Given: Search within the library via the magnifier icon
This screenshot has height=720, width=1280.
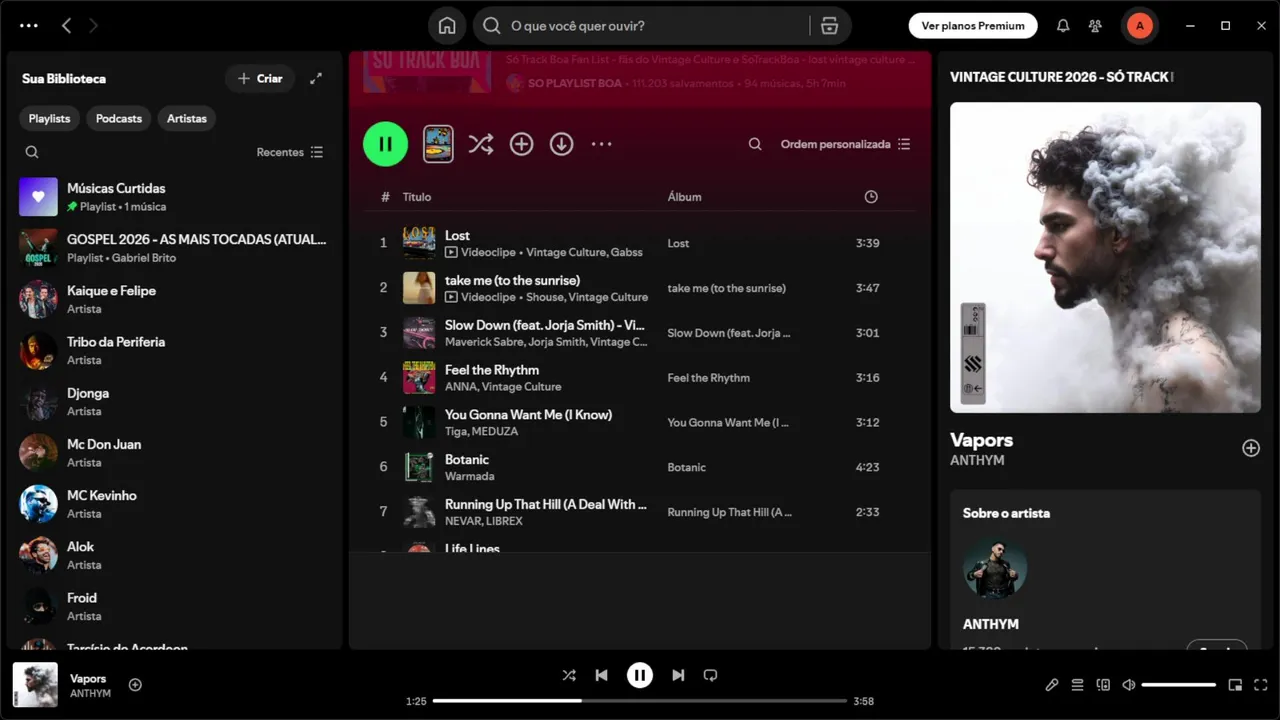Looking at the screenshot, I should 32,152.
